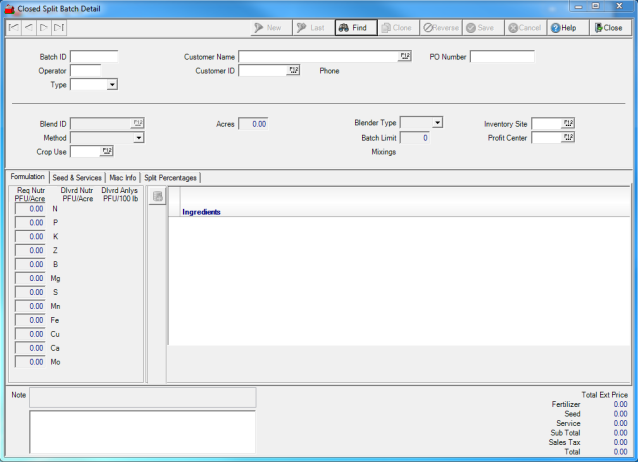Click the PO Number input field
The image size is (638, 462).
[x=502, y=57]
